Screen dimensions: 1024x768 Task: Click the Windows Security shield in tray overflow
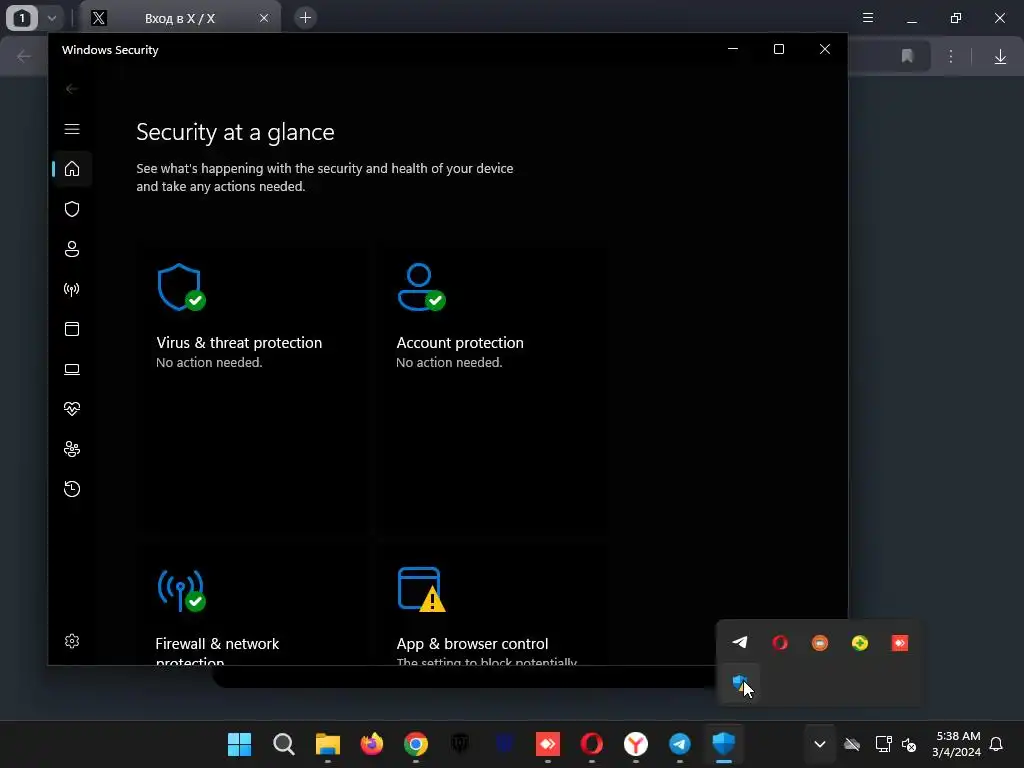tap(740, 683)
